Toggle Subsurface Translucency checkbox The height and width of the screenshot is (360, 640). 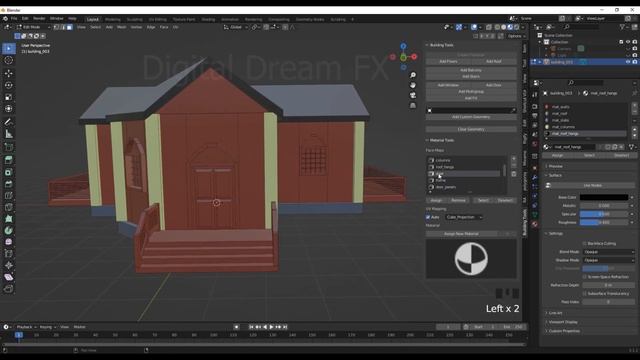coord(584,293)
